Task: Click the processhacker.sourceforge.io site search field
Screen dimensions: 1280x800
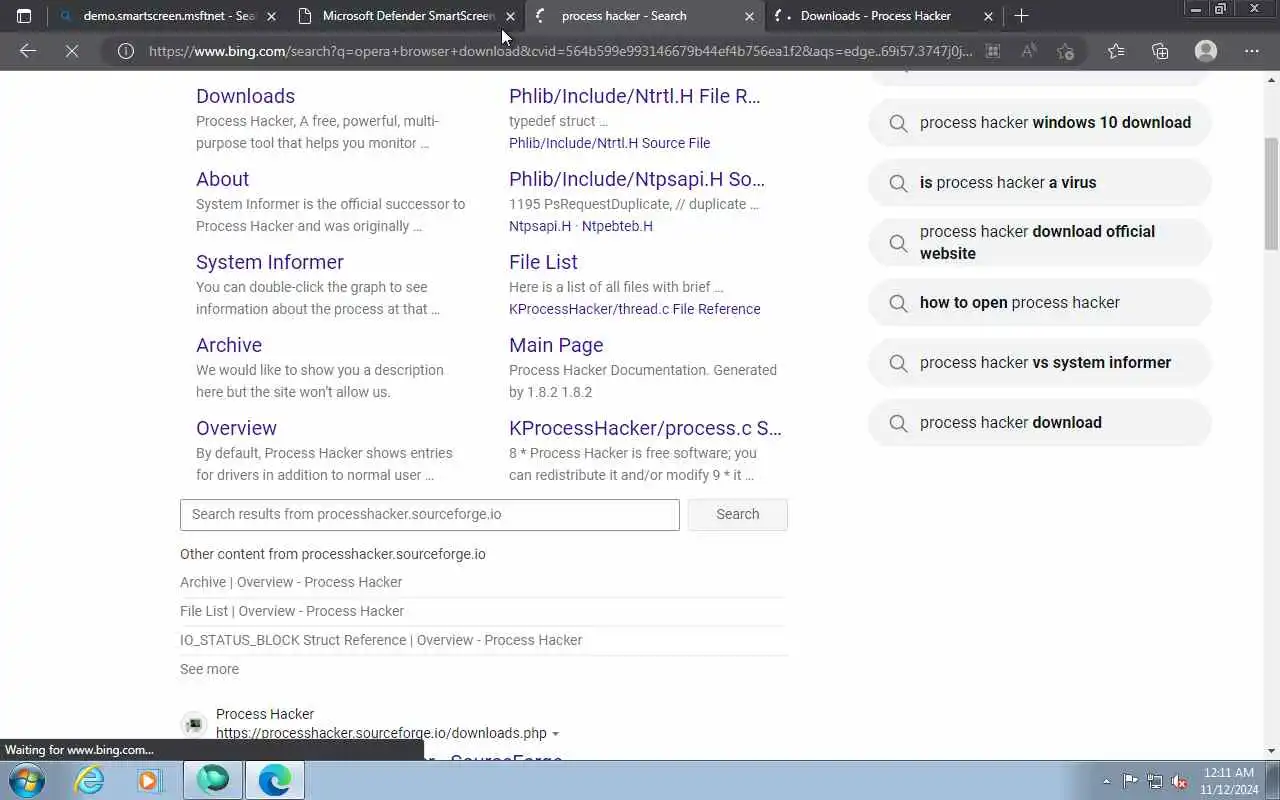Action: pyautogui.click(x=430, y=514)
